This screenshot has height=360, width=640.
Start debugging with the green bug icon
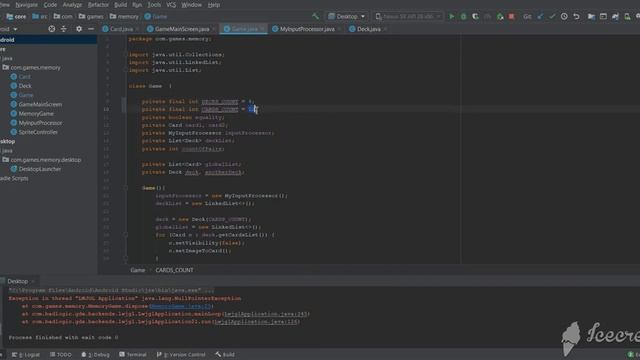tap(463, 17)
